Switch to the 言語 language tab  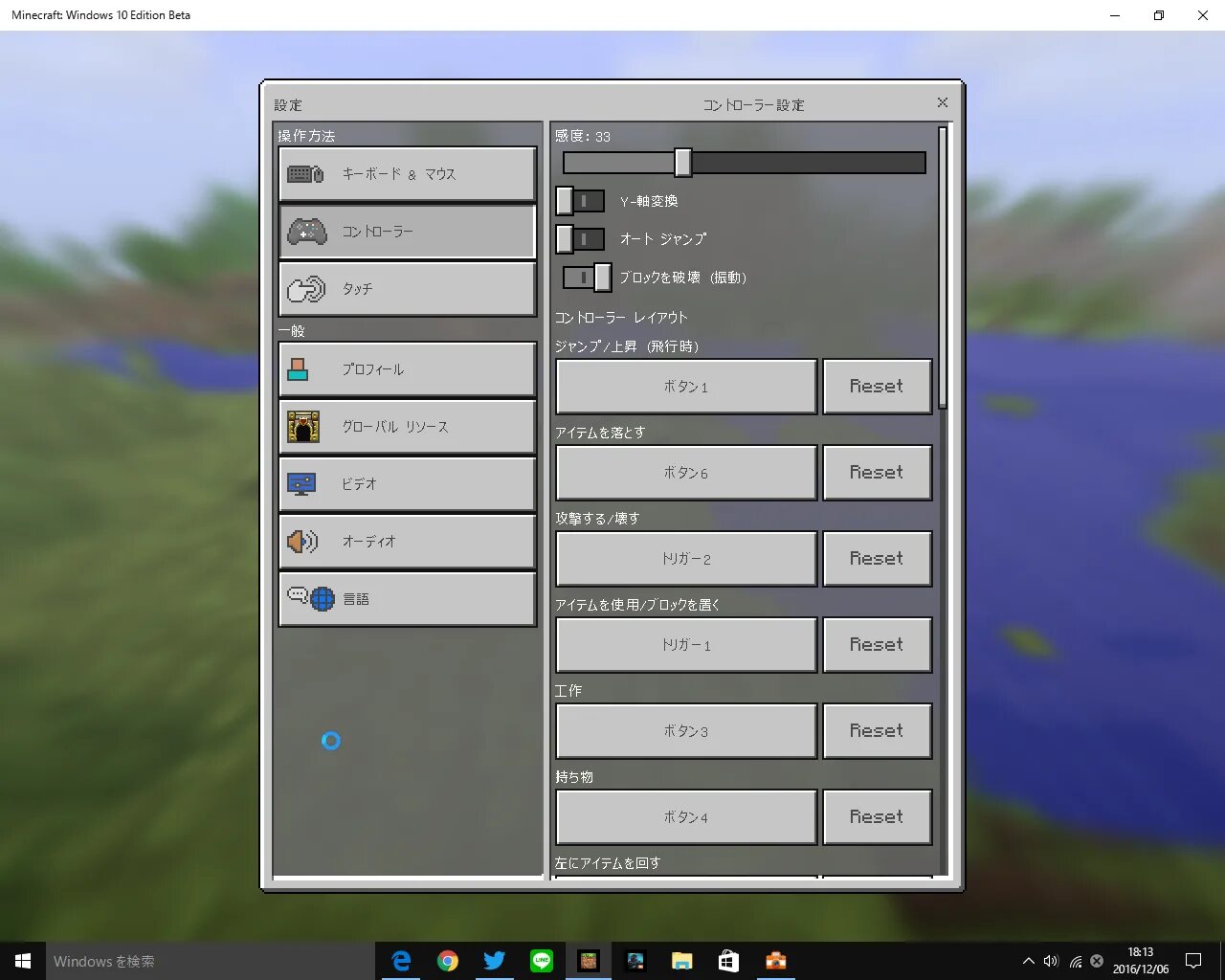point(408,599)
